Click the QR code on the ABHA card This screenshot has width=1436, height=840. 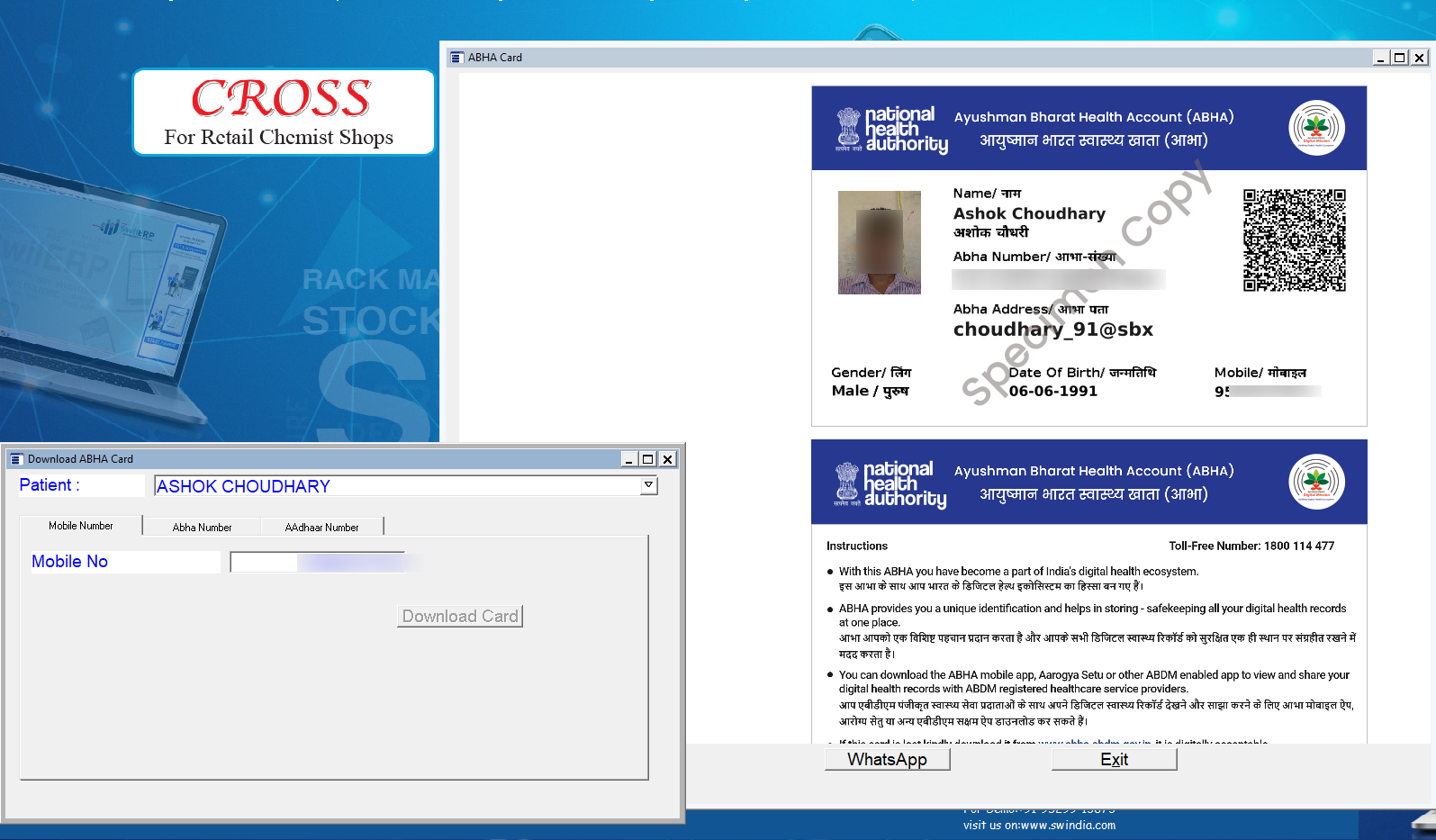[1295, 240]
